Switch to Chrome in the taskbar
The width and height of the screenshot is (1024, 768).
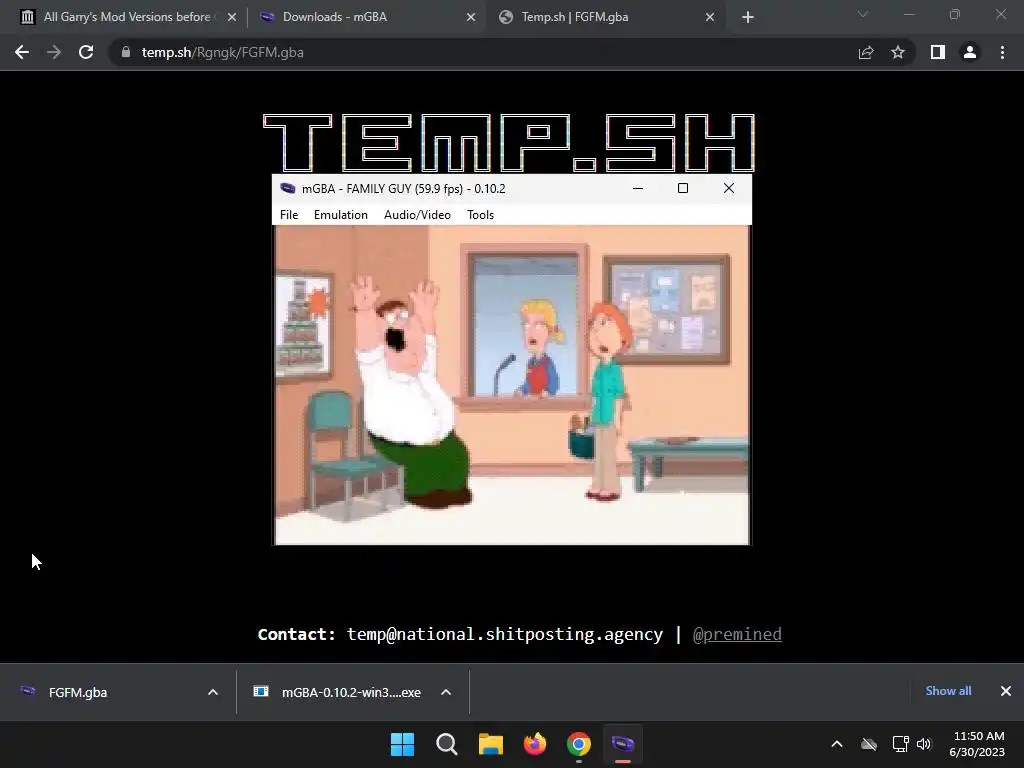point(579,744)
